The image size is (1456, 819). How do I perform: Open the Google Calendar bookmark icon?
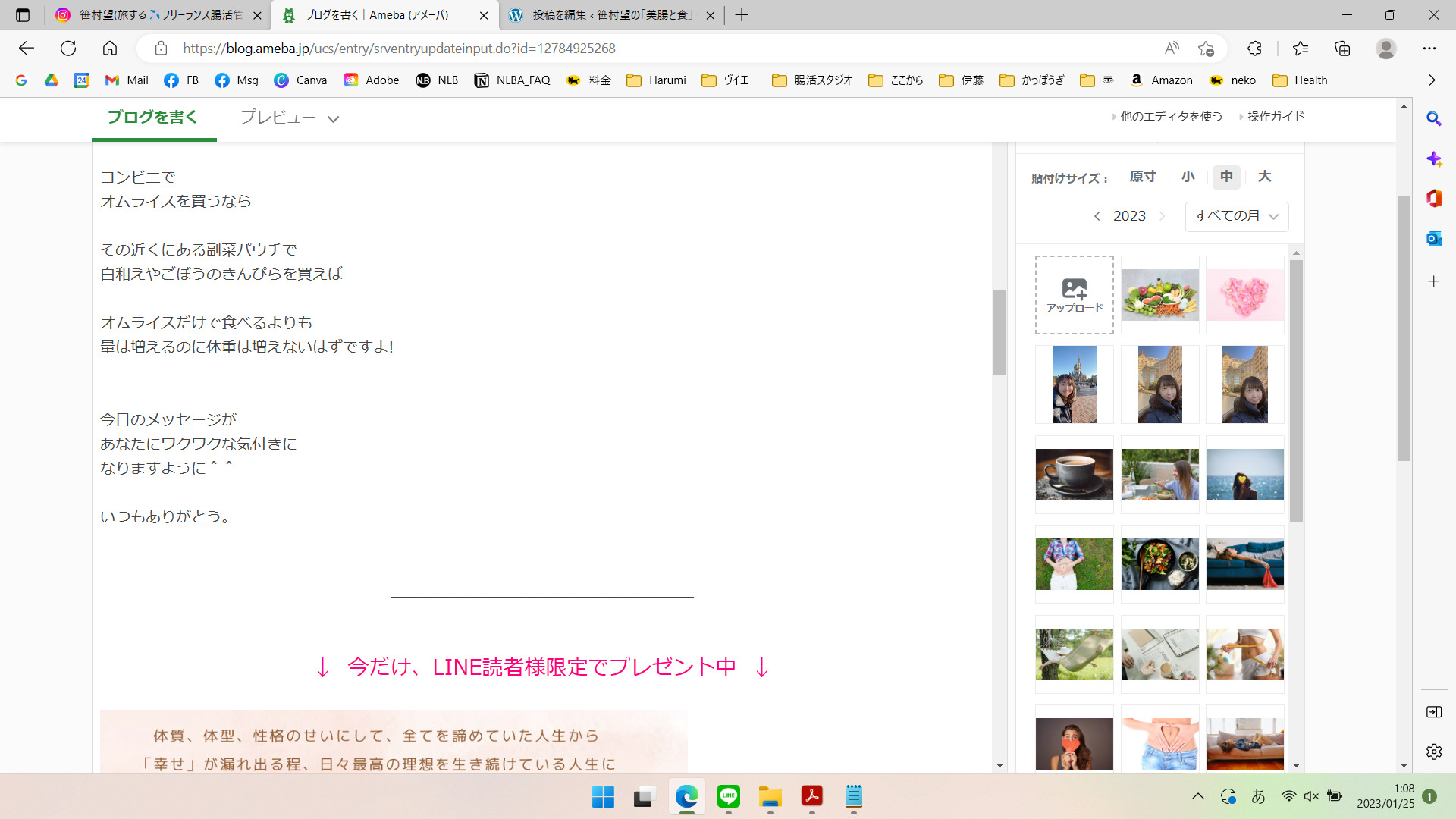tap(82, 80)
